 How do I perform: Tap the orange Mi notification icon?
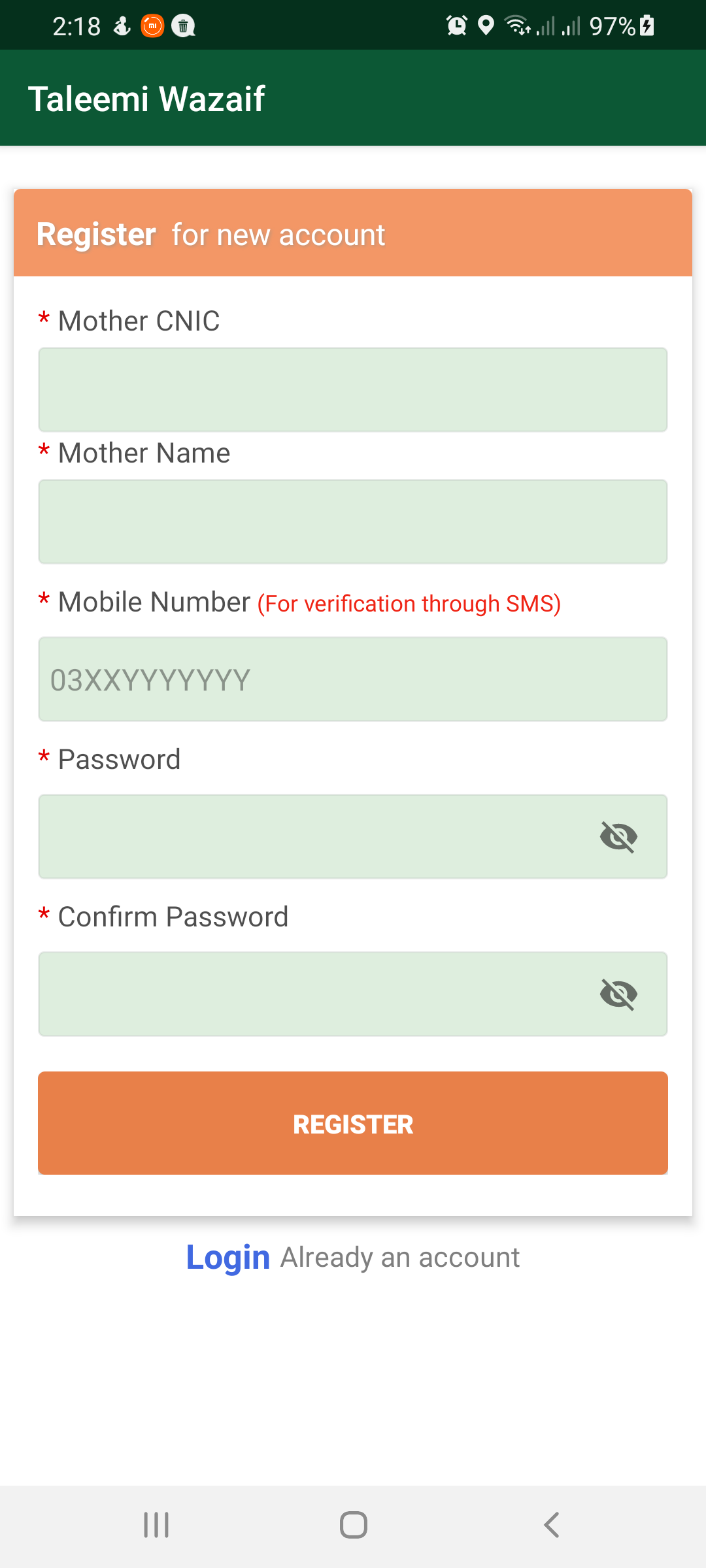[152, 26]
